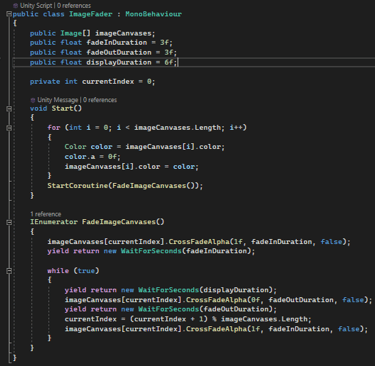
Task: Open the 'Unity Message' CodeLens link
Action: point(57,100)
